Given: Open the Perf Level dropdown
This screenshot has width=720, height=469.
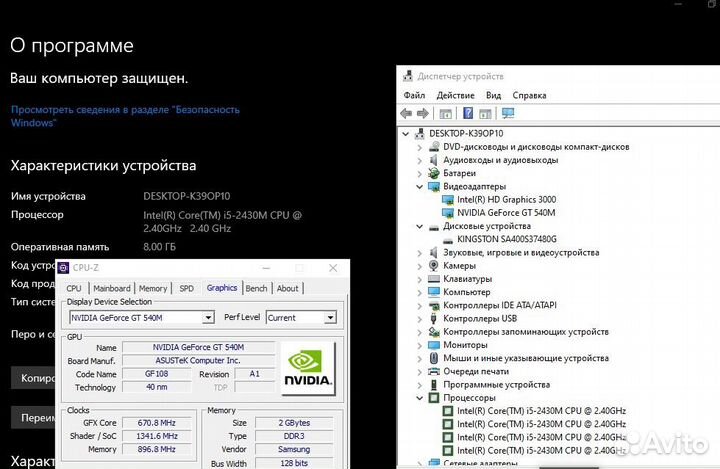Looking at the screenshot, I should [330, 317].
